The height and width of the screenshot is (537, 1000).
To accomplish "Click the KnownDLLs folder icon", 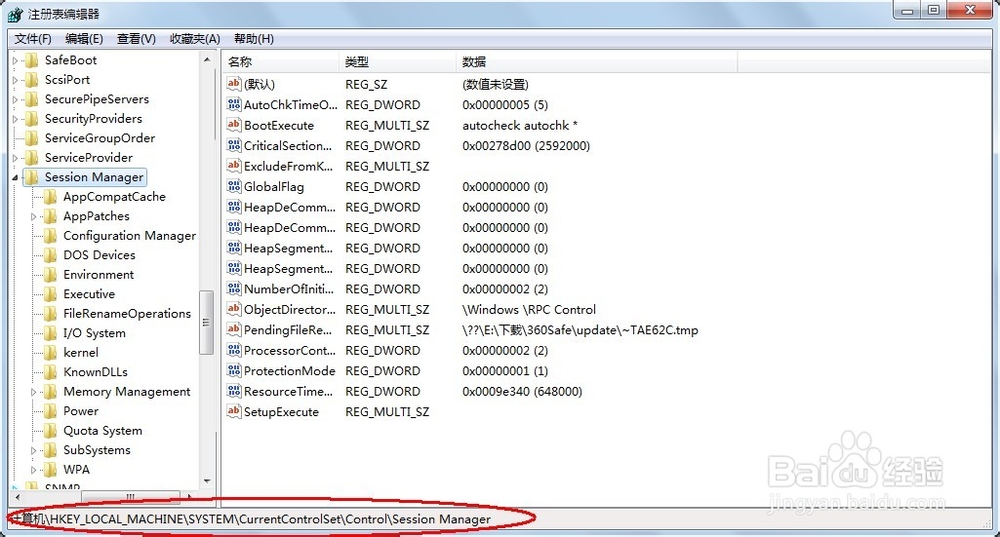I will point(50,372).
